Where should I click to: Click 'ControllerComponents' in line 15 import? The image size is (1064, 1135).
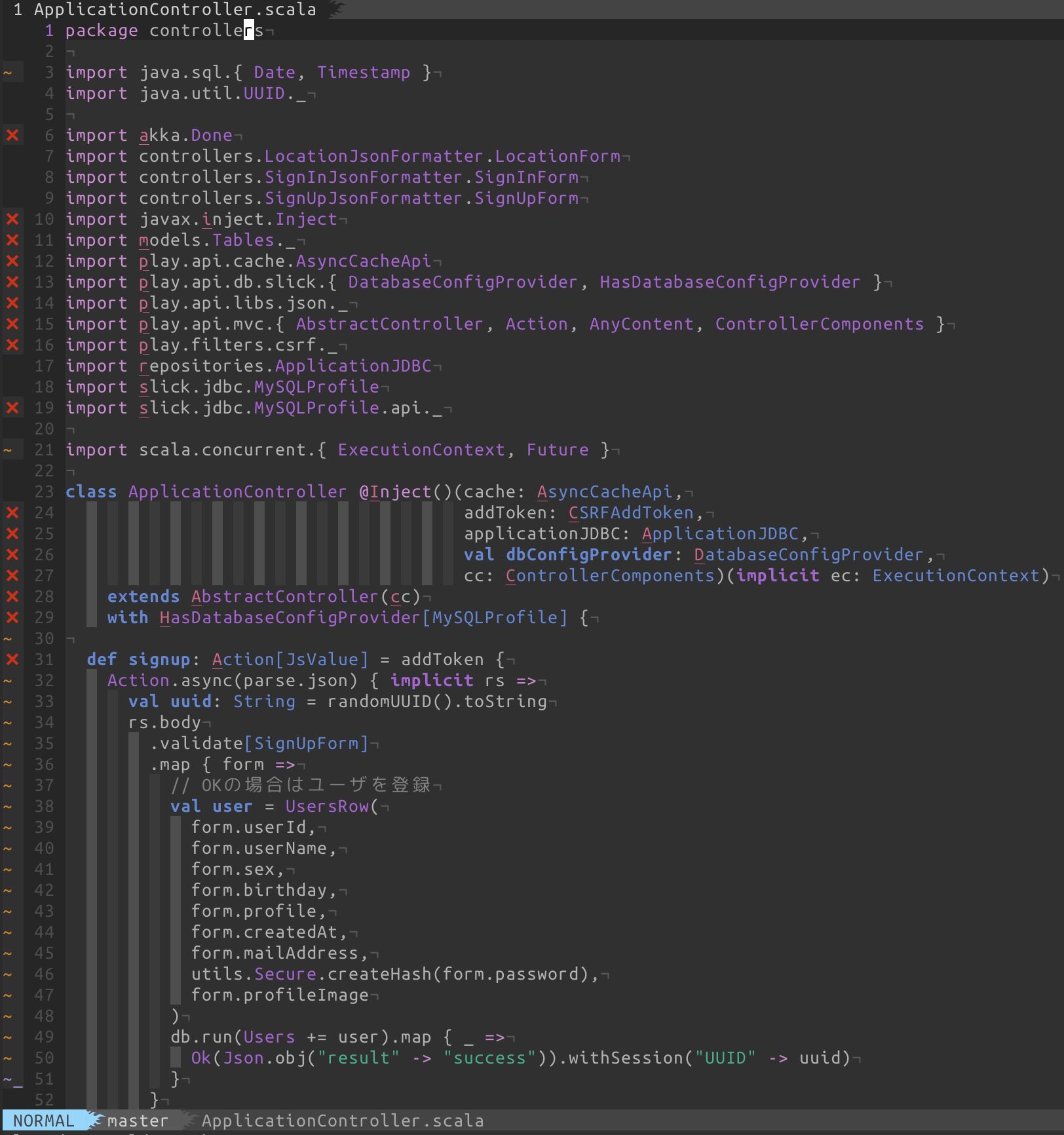point(819,324)
